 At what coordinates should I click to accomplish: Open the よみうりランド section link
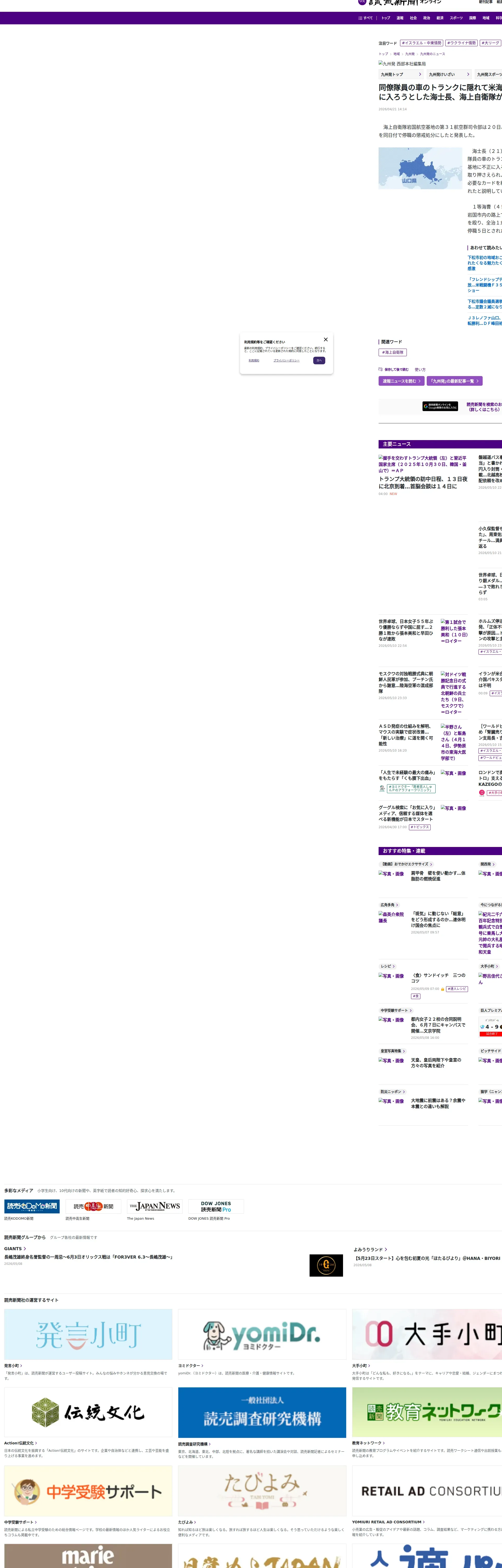pyautogui.click(x=370, y=1250)
